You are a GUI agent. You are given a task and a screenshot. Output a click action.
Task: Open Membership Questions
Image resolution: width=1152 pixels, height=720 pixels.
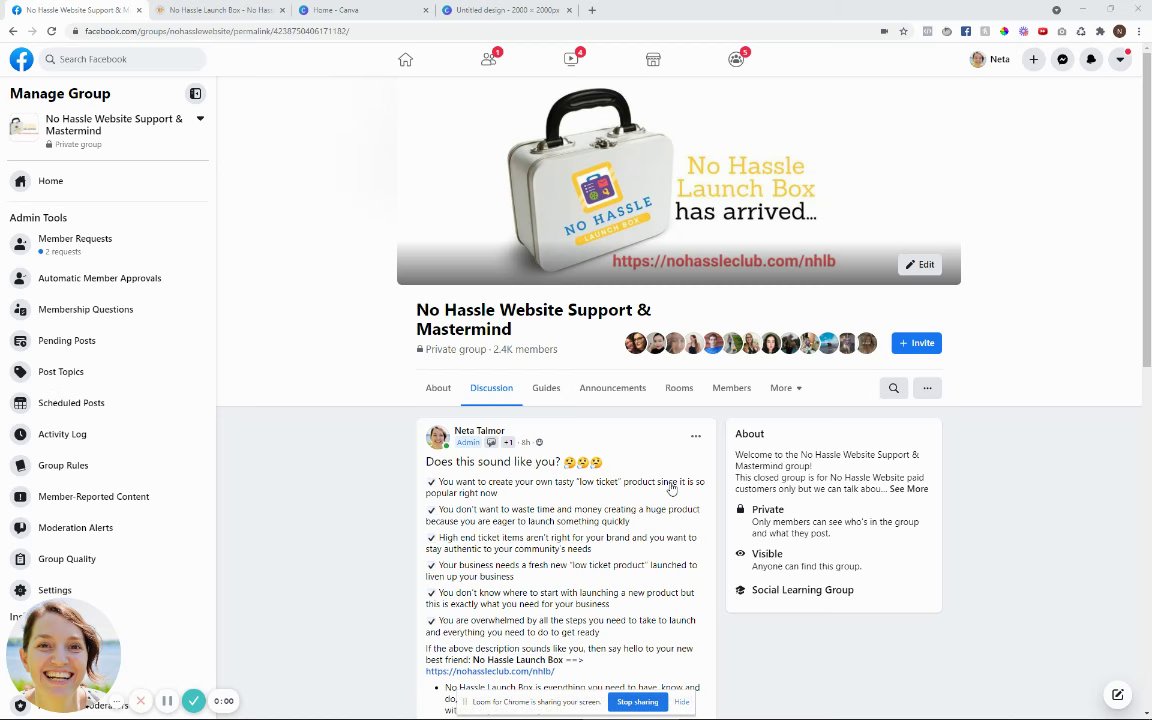click(109, 309)
